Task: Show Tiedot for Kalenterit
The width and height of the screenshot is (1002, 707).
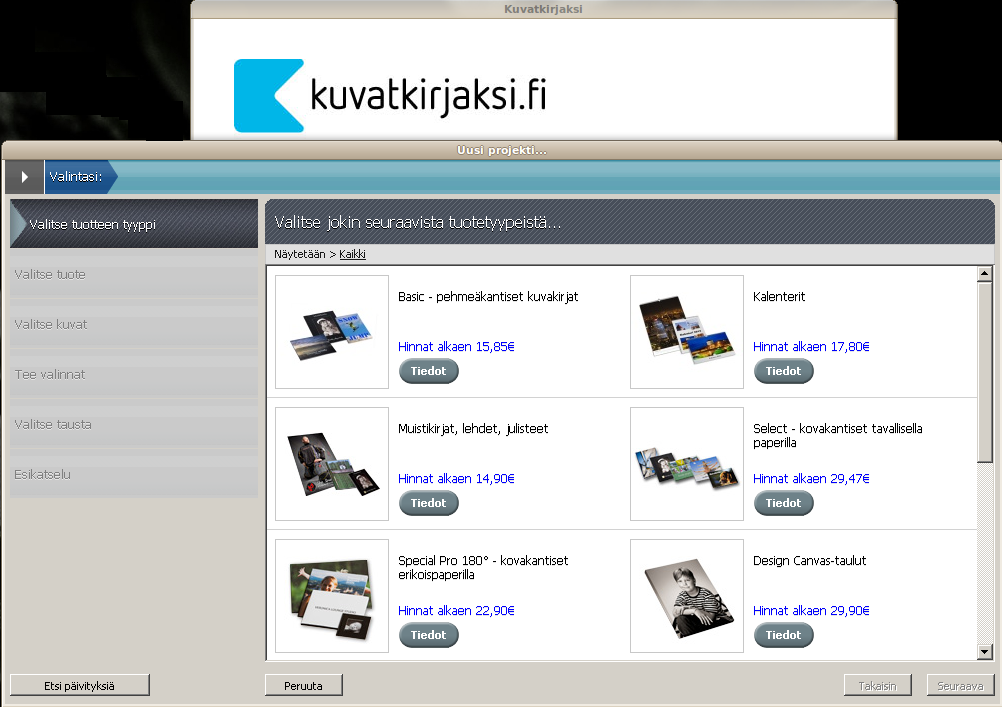Action: click(x=784, y=371)
